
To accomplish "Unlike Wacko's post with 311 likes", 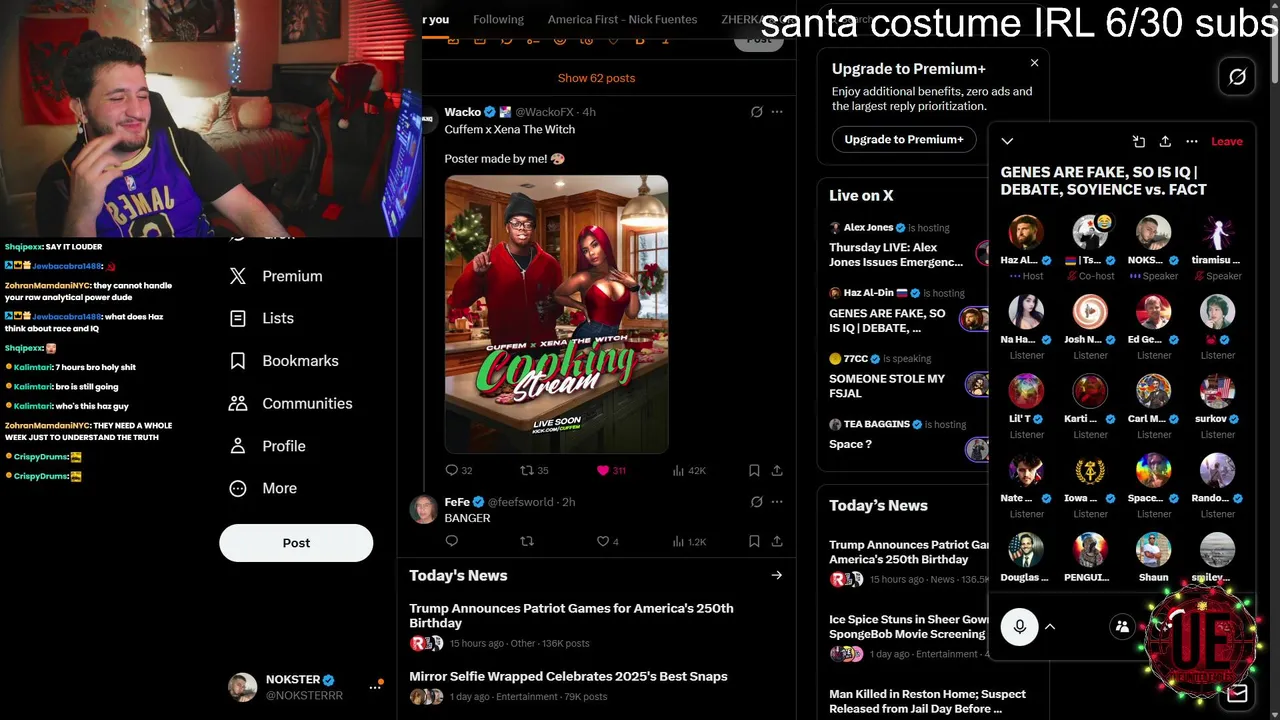I will point(611,470).
